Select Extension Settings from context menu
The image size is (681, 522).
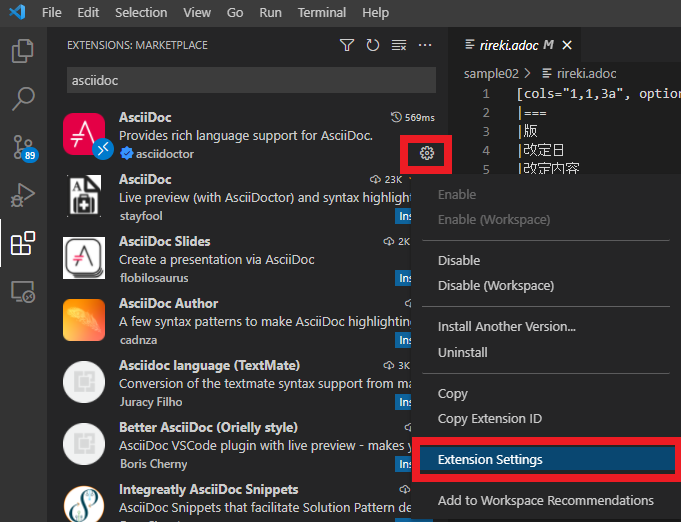pyautogui.click(x=490, y=460)
